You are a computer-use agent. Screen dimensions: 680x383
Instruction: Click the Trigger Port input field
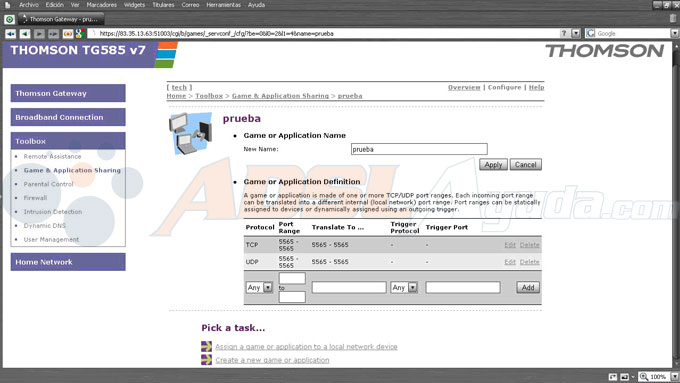click(463, 288)
